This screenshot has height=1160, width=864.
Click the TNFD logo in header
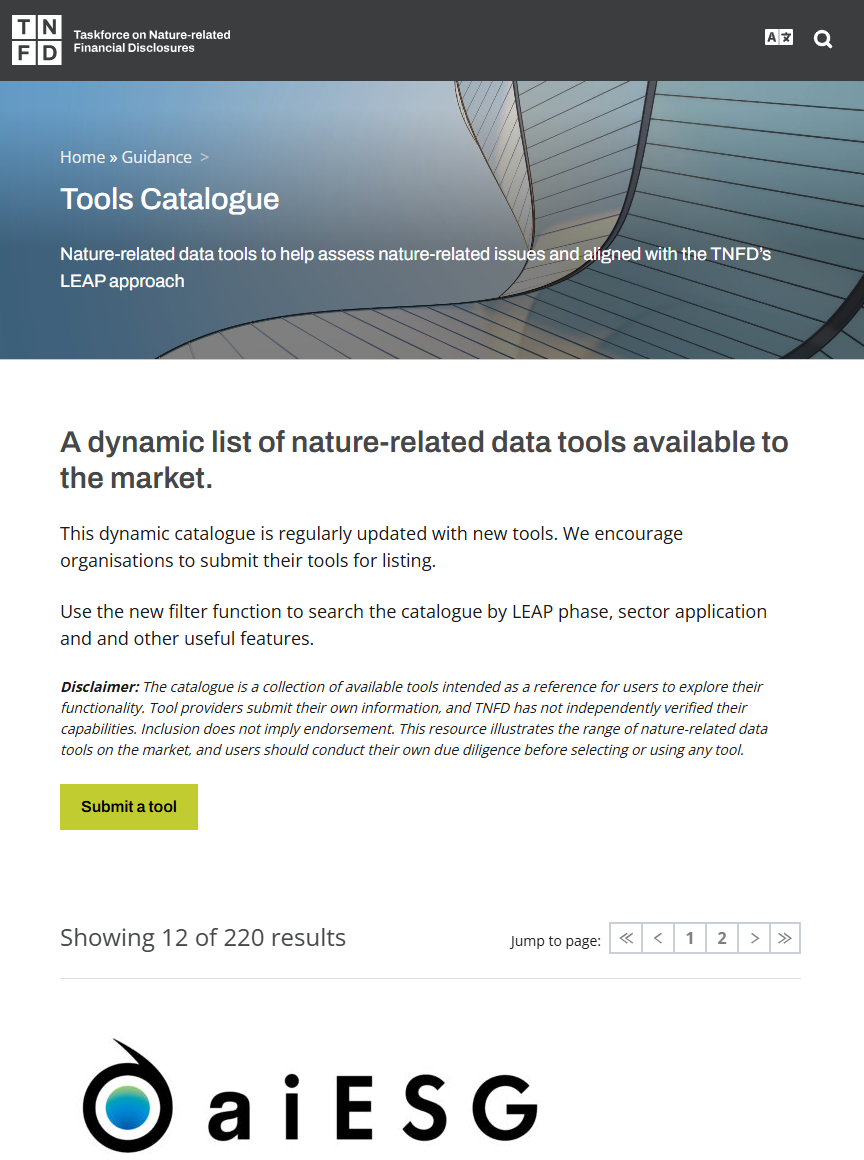[37, 40]
